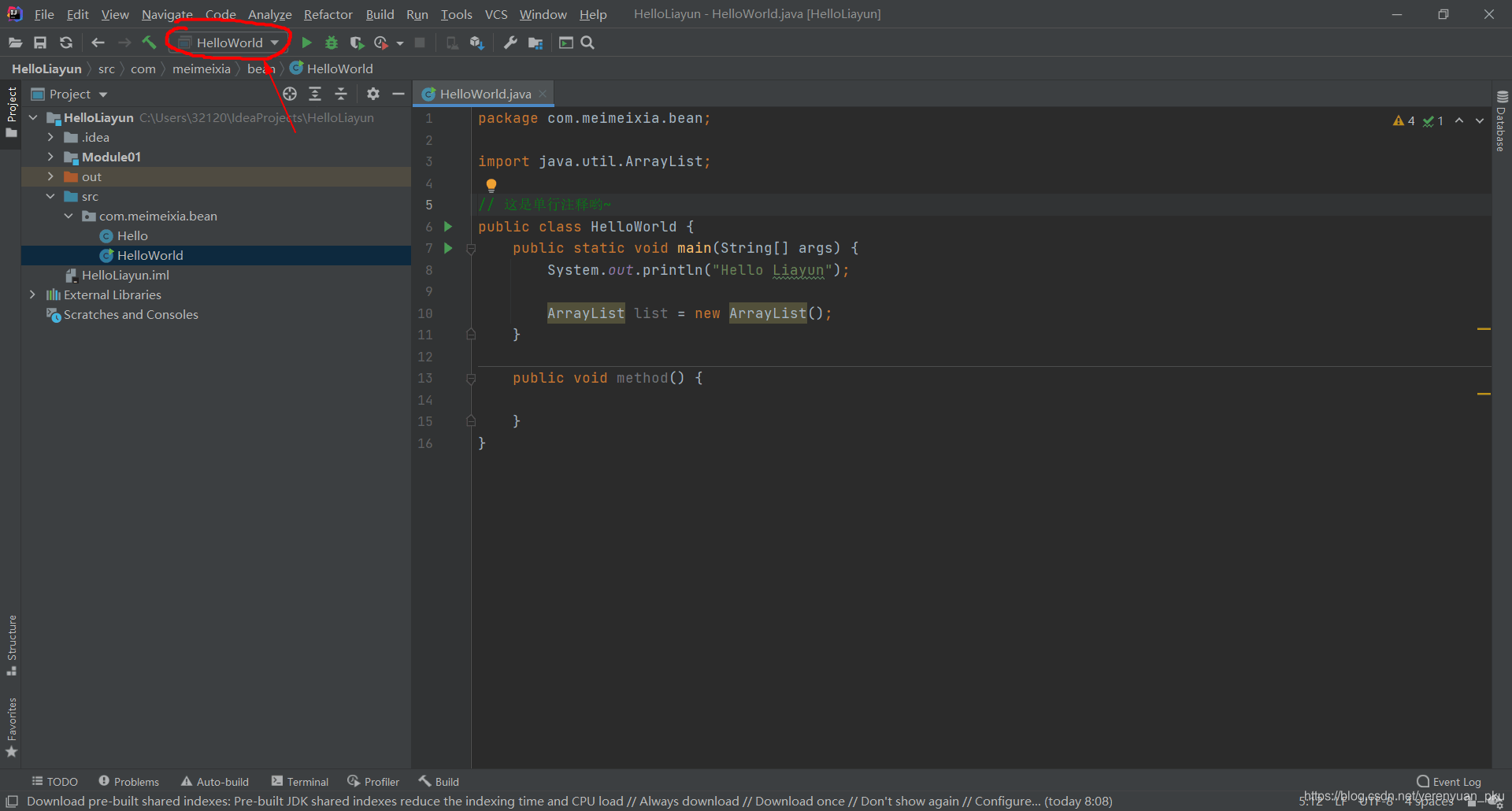
Task: Click the Reload All from Disk icon
Action: click(66, 43)
